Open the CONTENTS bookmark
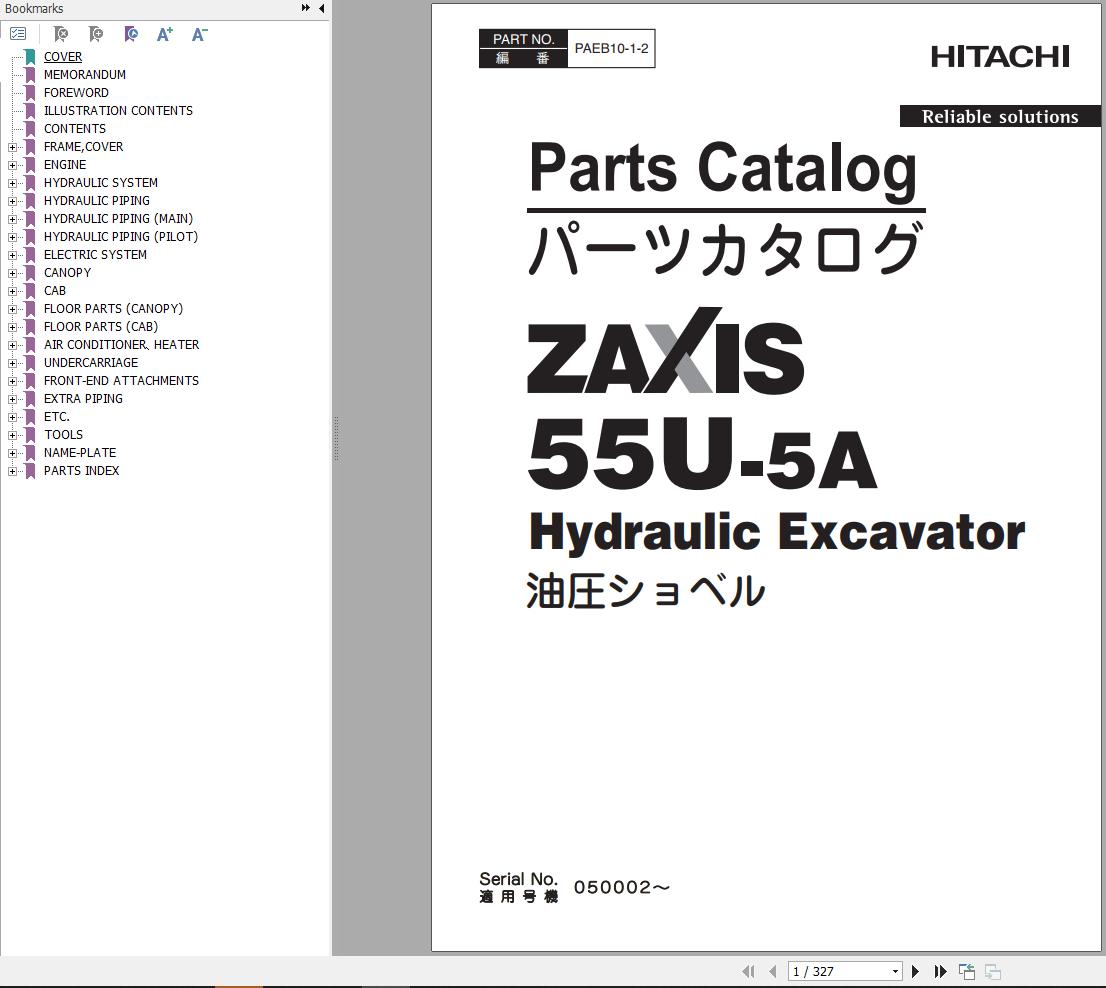The image size is (1106, 988). coord(74,129)
